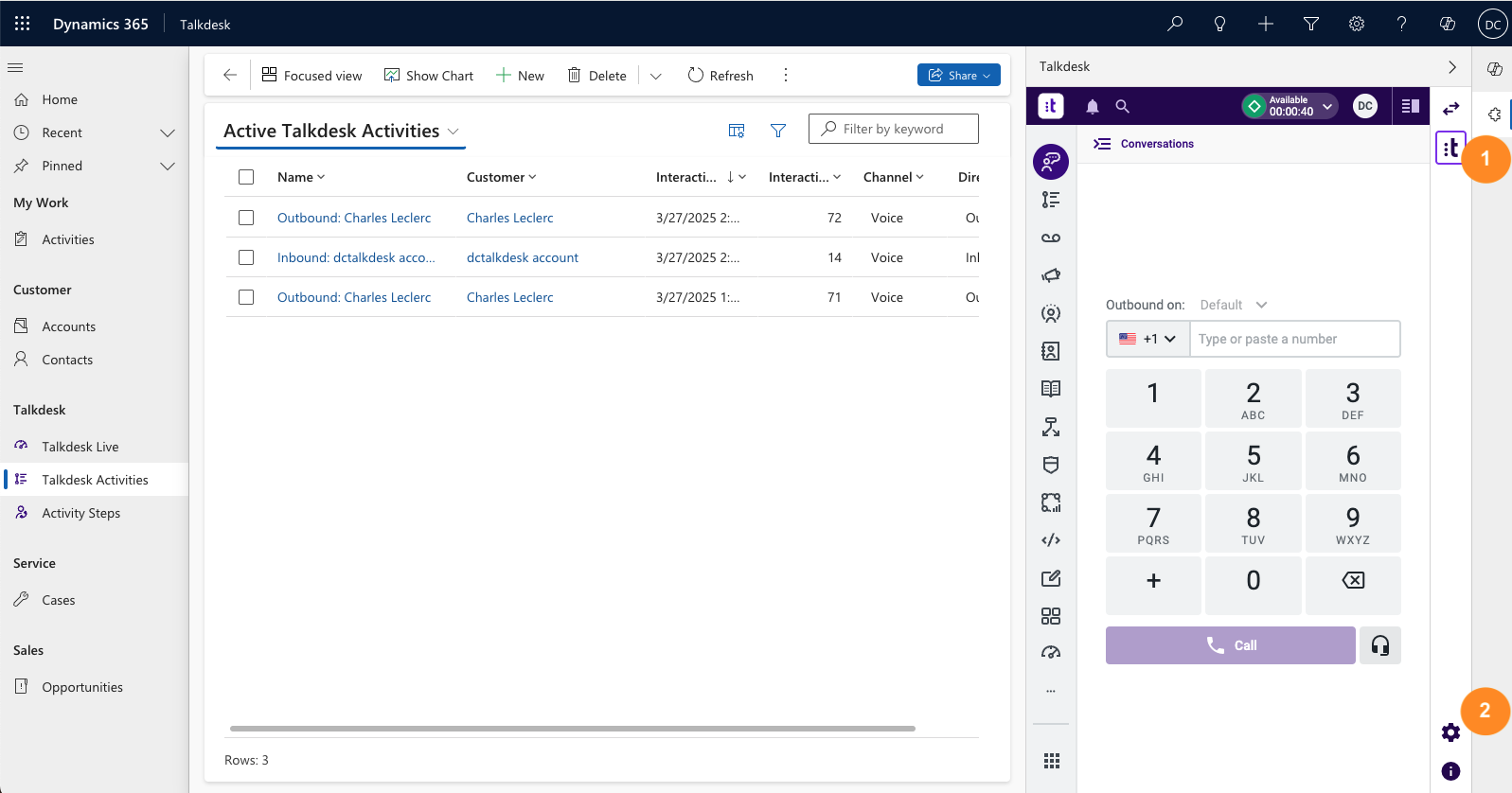Click the Share button
The height and width of the screenshot is (793, 1512).
(x=959, y=75)
